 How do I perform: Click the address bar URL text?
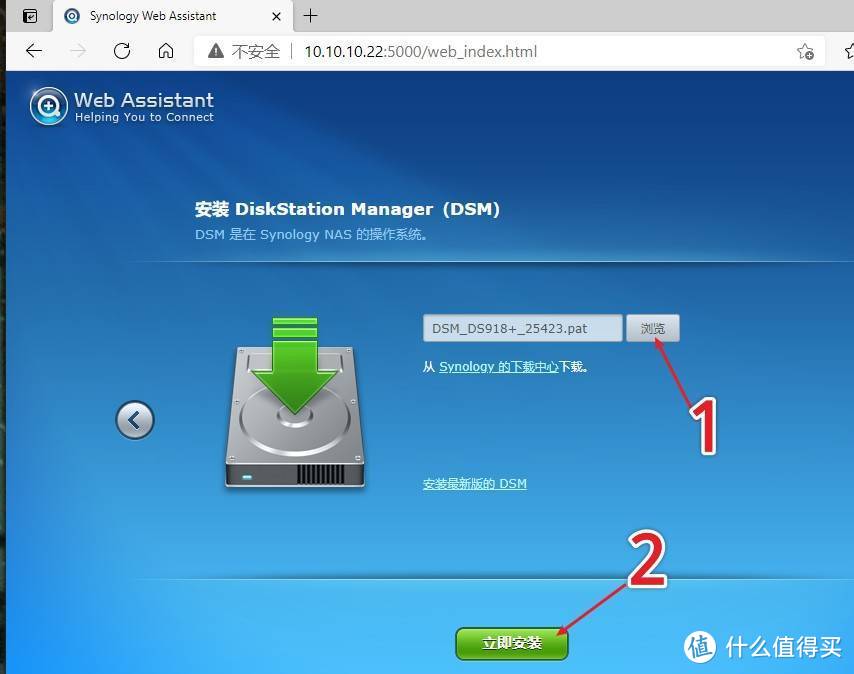tap(420, 52)
